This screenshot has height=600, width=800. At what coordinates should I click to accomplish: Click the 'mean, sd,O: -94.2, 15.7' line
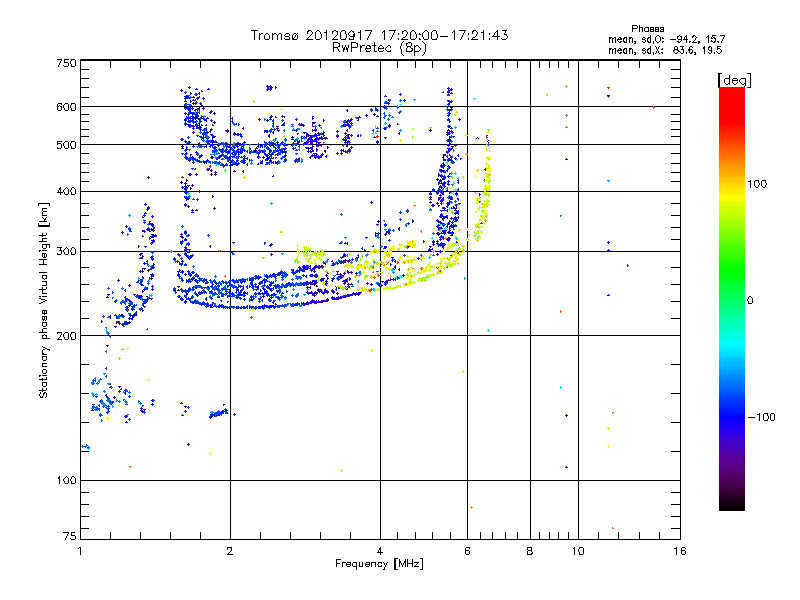[x=666, y=39]
